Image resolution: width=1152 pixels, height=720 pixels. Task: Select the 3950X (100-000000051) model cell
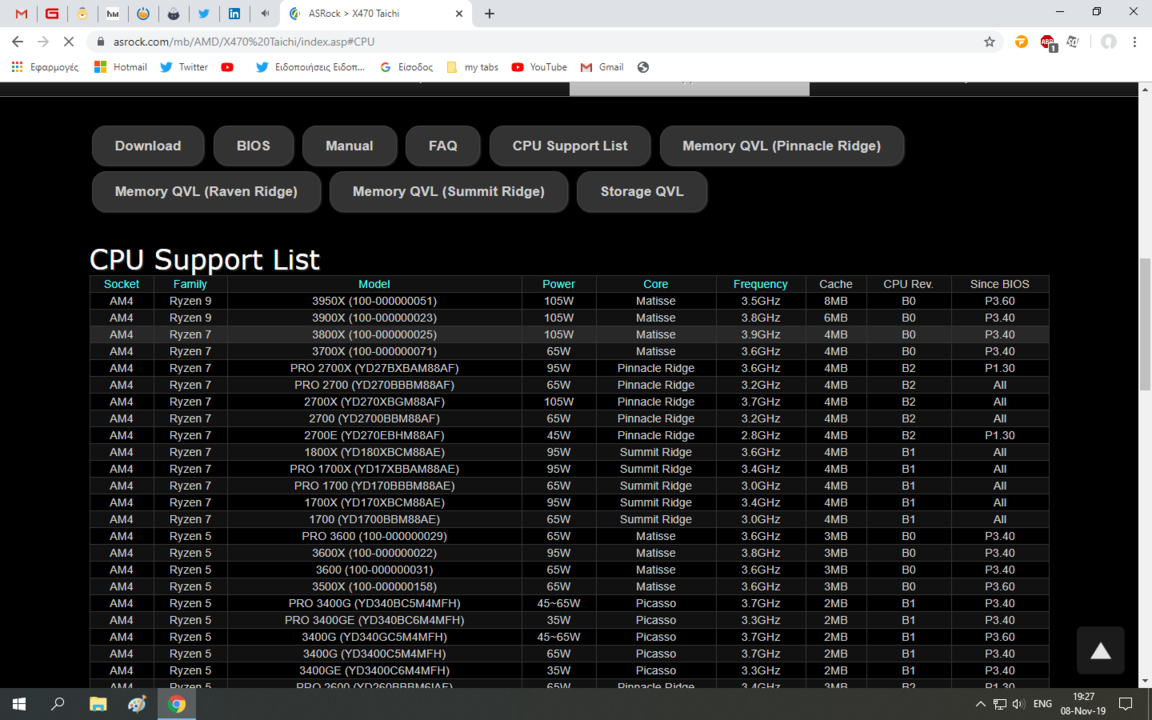374,301
